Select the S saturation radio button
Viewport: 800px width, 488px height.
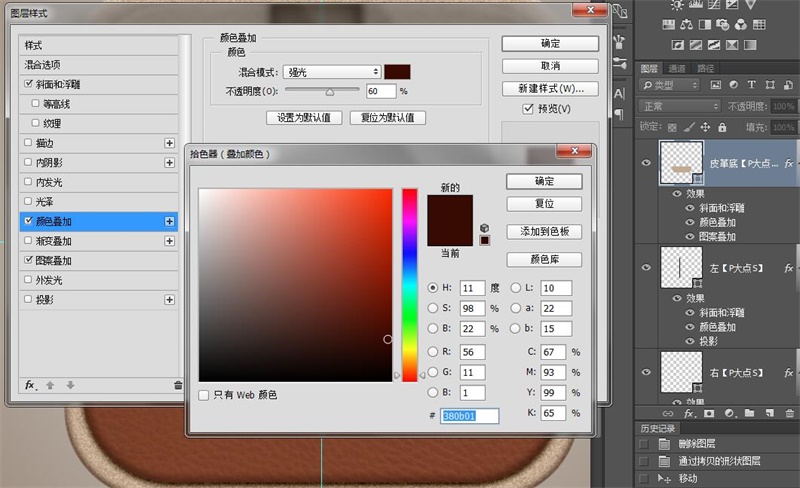[433, 308]
